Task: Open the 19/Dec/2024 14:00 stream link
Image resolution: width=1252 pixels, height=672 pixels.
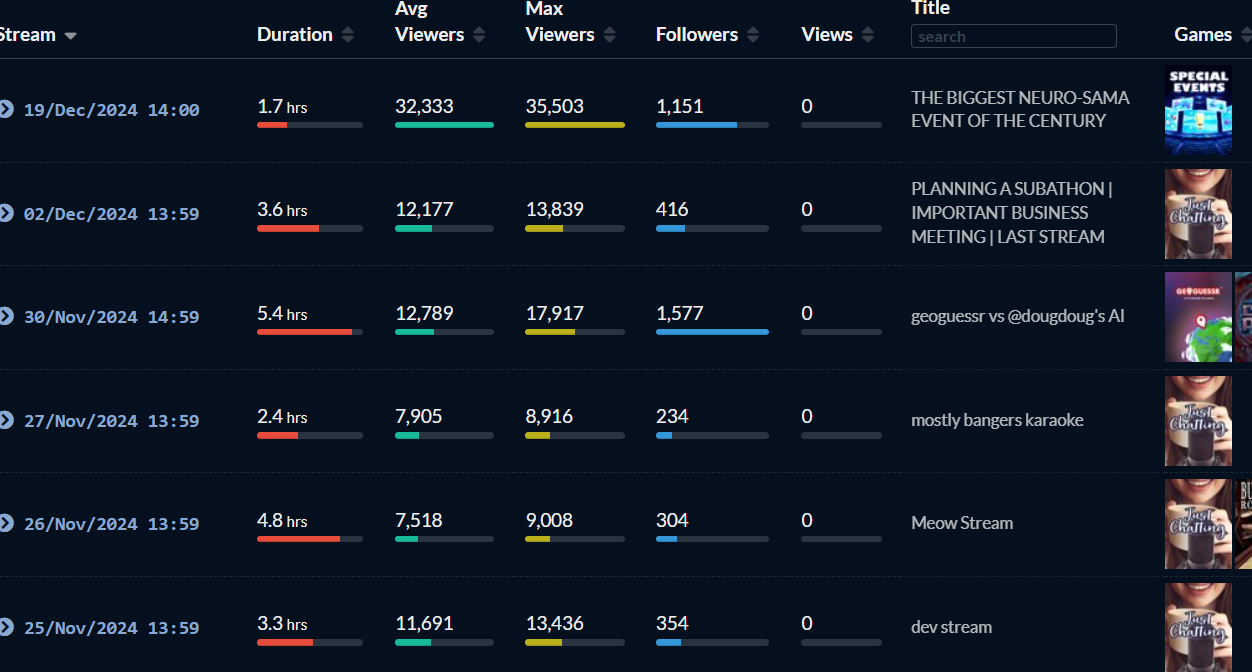Action: tap(111, 110)
